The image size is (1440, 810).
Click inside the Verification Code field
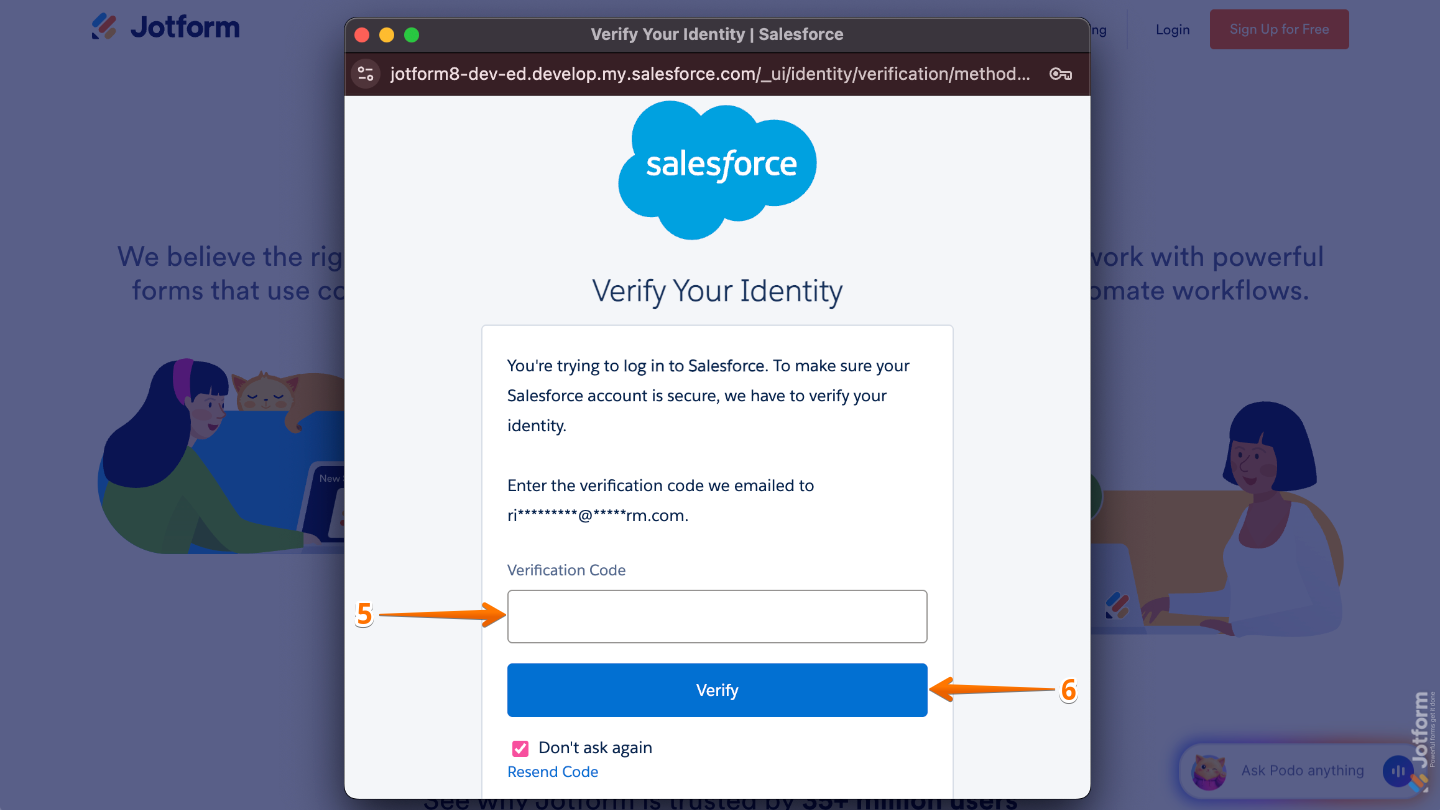pyautogui.click(x=716, y=616)
